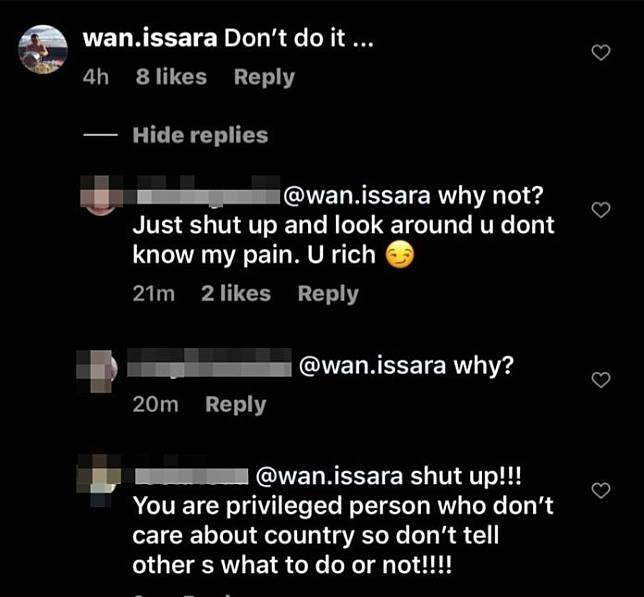Open the @wan.issara mention in the "why not?" reply
Image resolution: width=644 pixels, height=597 pixels.
pyautogui.click(x=356, y=195)
